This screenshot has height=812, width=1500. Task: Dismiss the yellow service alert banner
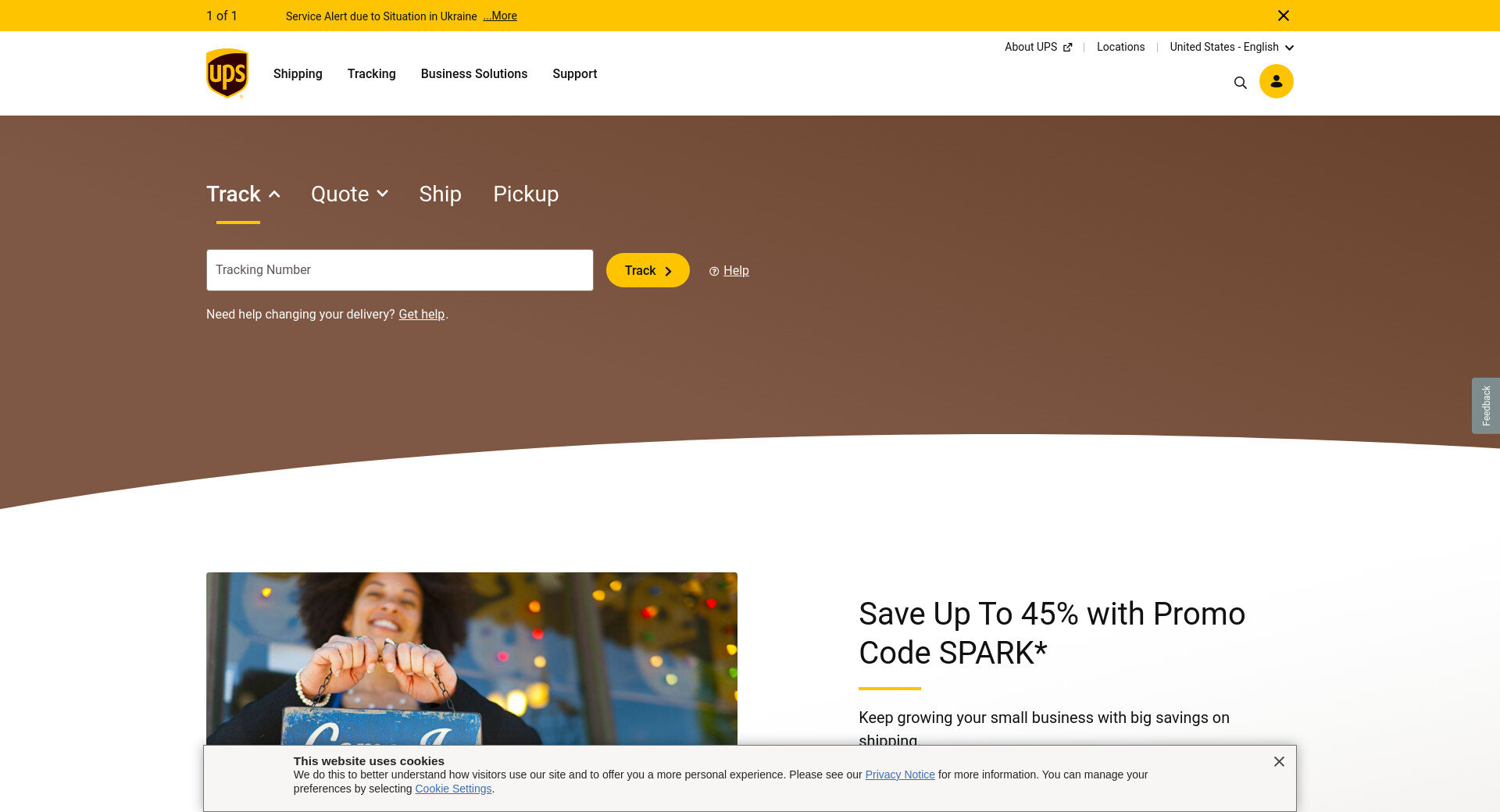1283,16
